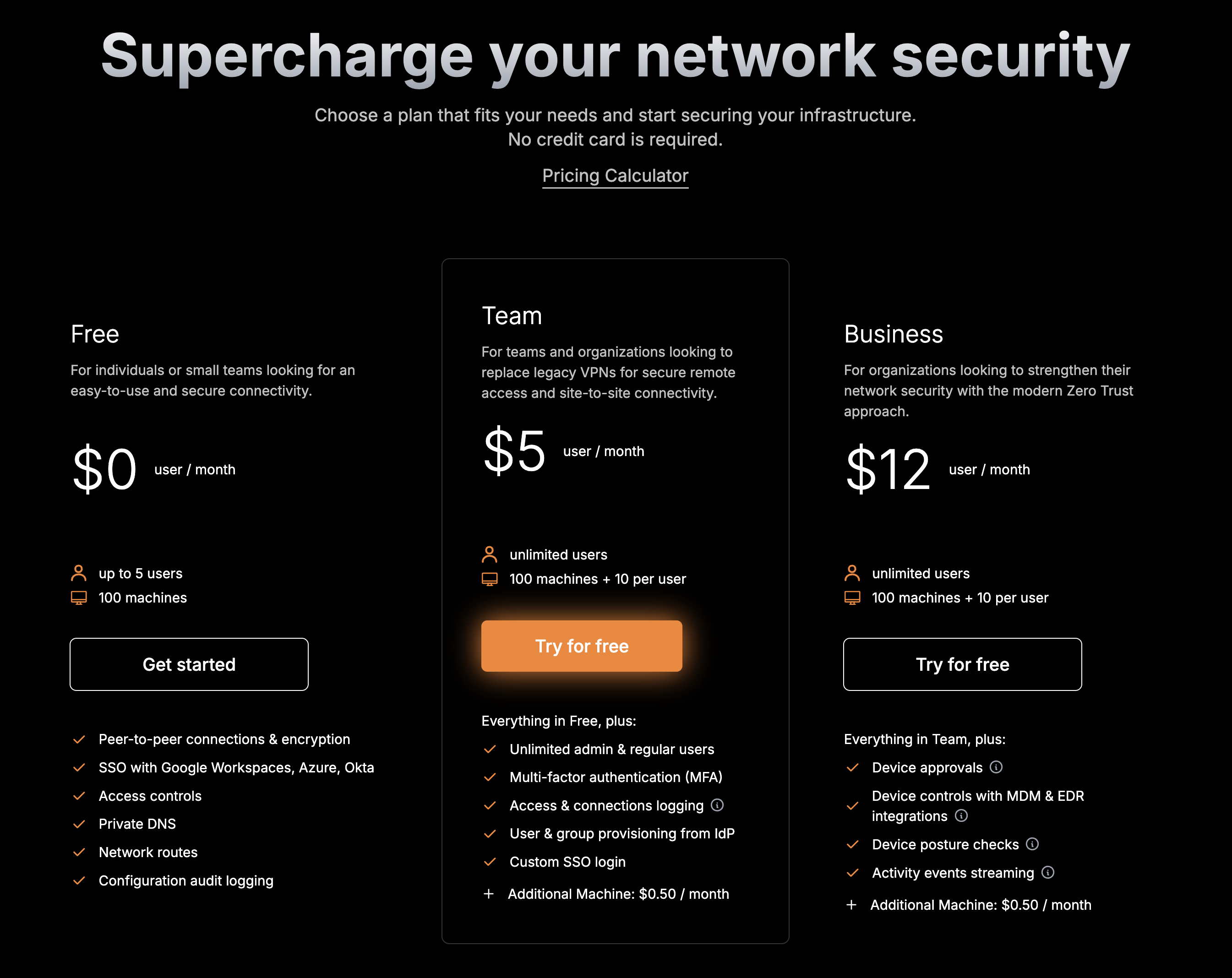This screenshot has width=1232, height=978.
Task: Click info icon next to Device posture checks
Action: click(1032, 844)
